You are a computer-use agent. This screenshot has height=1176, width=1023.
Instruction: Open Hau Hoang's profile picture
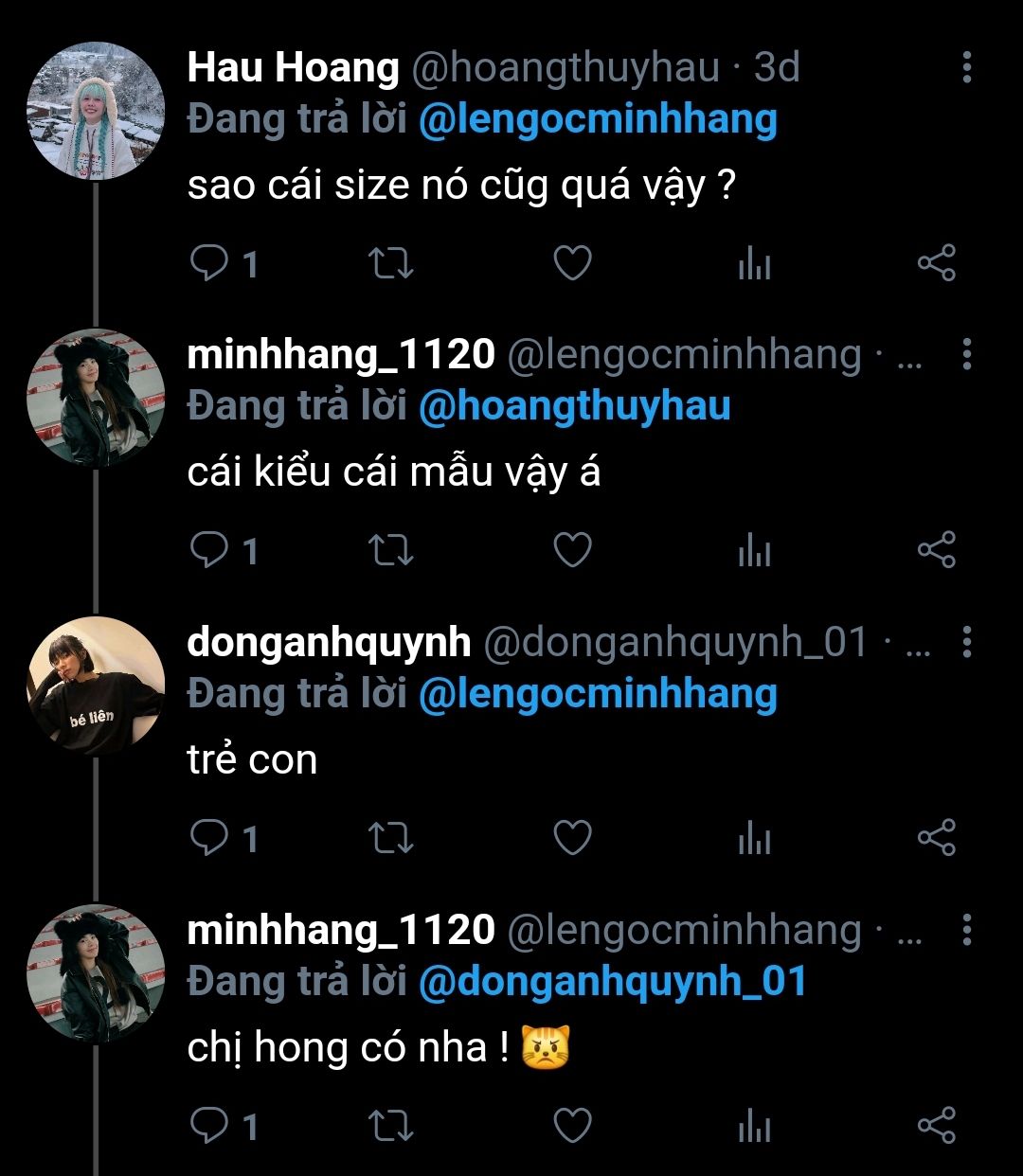point(96,111)
